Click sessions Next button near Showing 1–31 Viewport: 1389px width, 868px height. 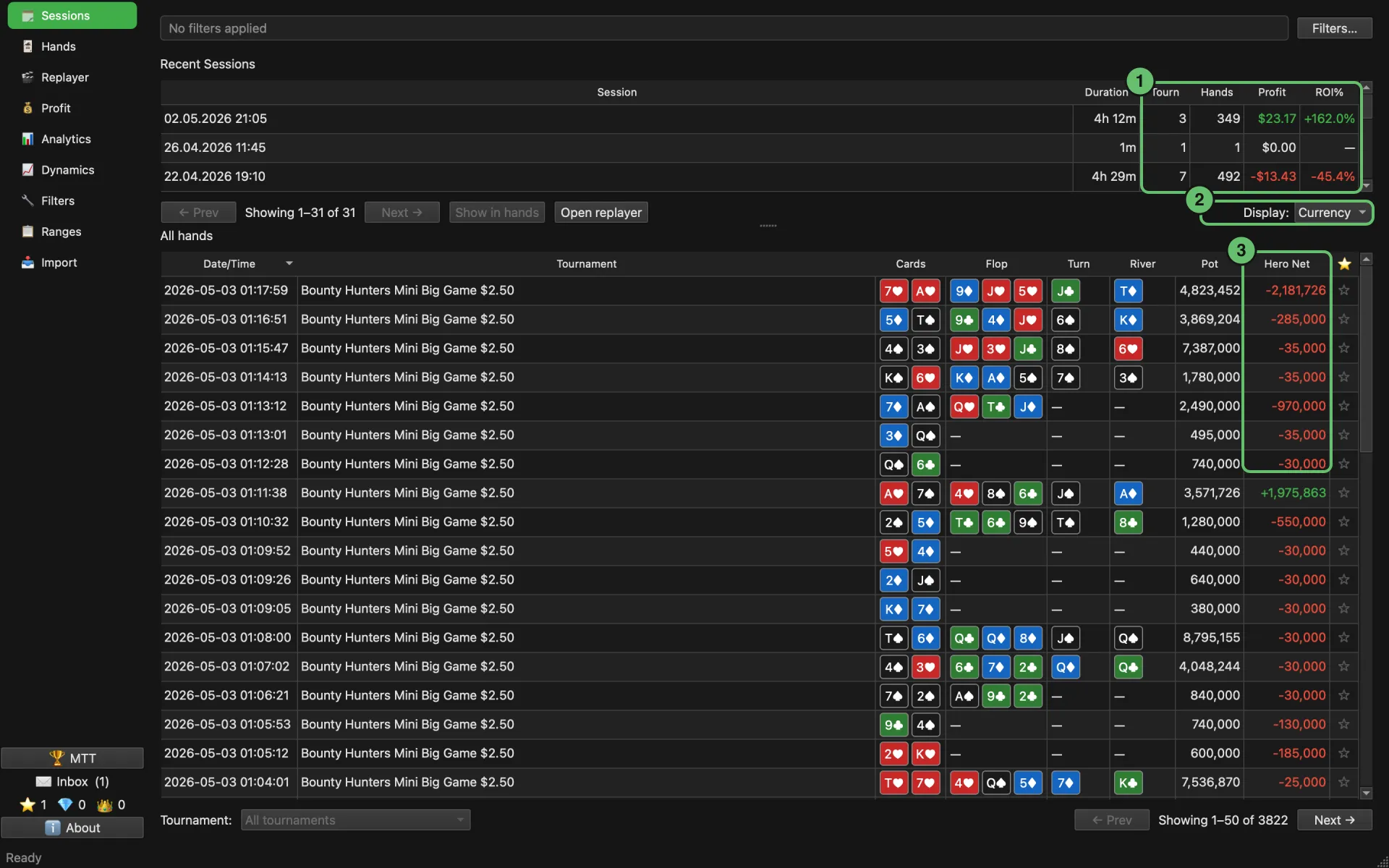tap(402, 213)
